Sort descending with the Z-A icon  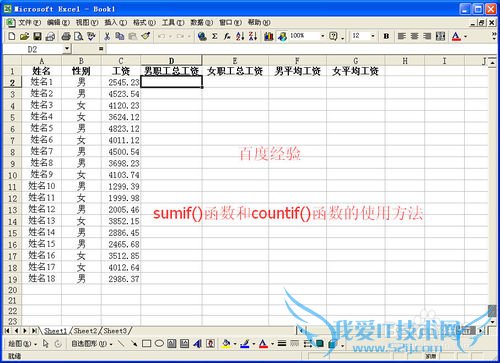pos(253,36)
